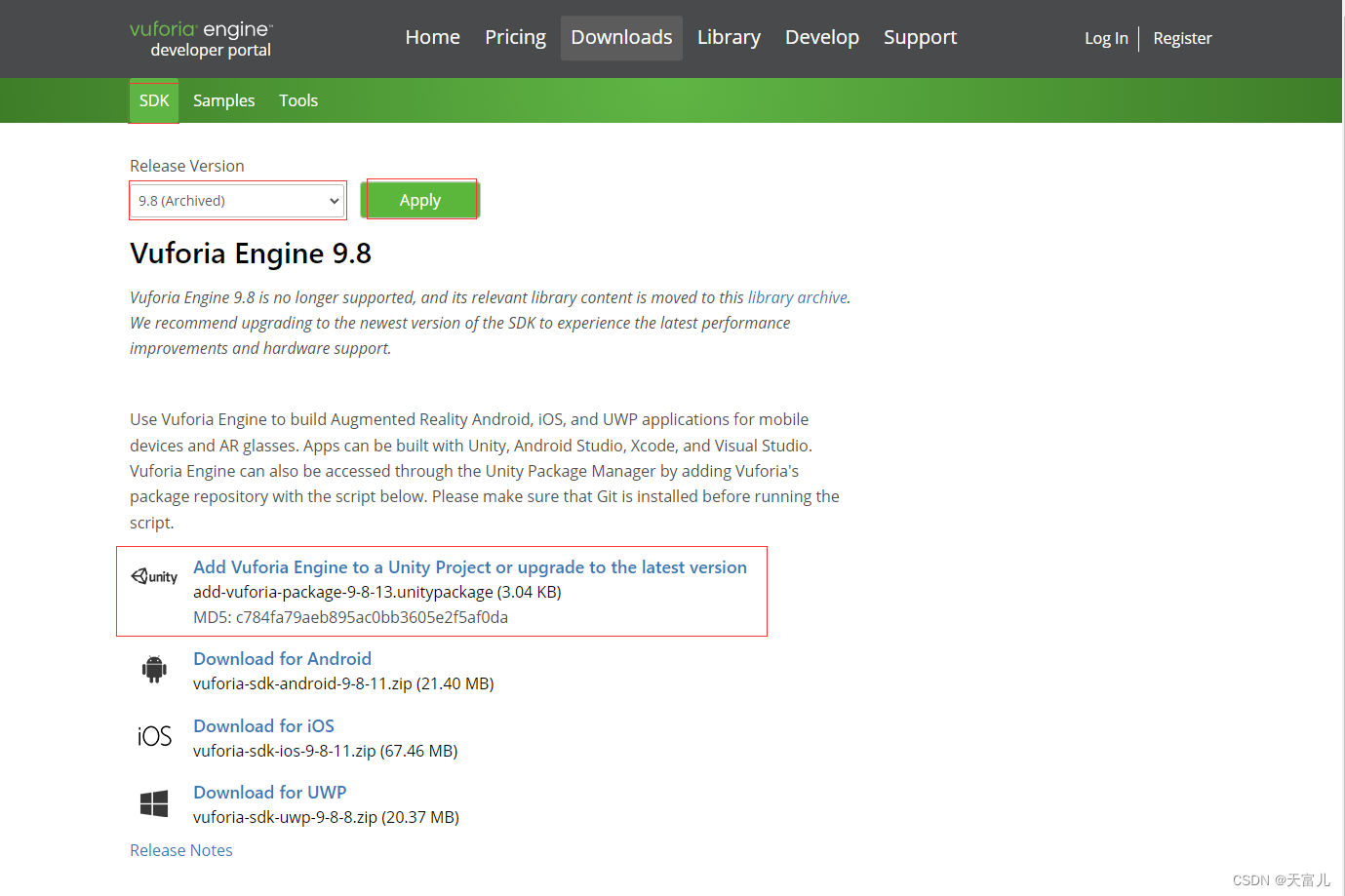Click the Download for Android link
Image resolution: width=1345 pixels, height=896 pixels.
(282, 659)
